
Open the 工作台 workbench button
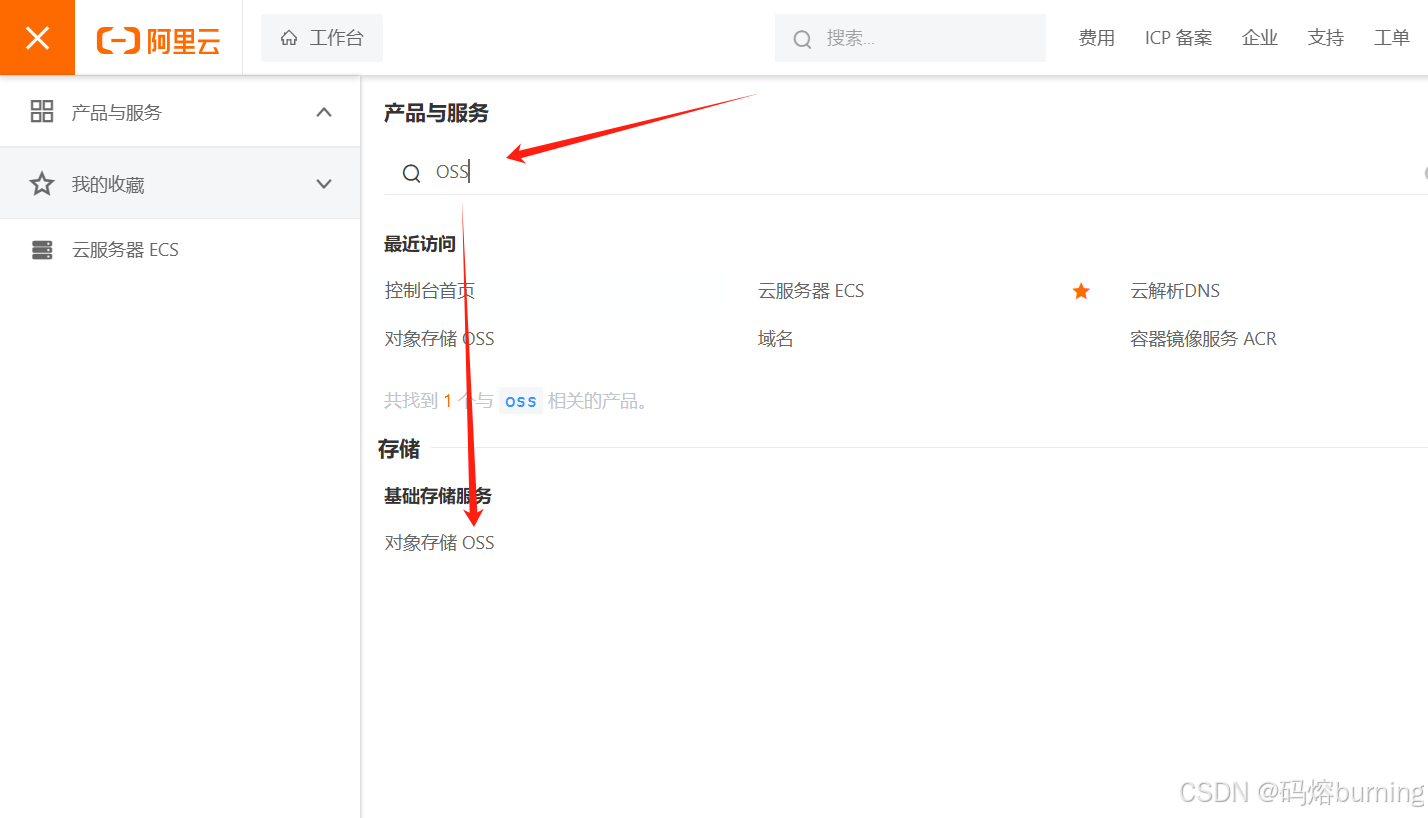(x=321, y=38)
